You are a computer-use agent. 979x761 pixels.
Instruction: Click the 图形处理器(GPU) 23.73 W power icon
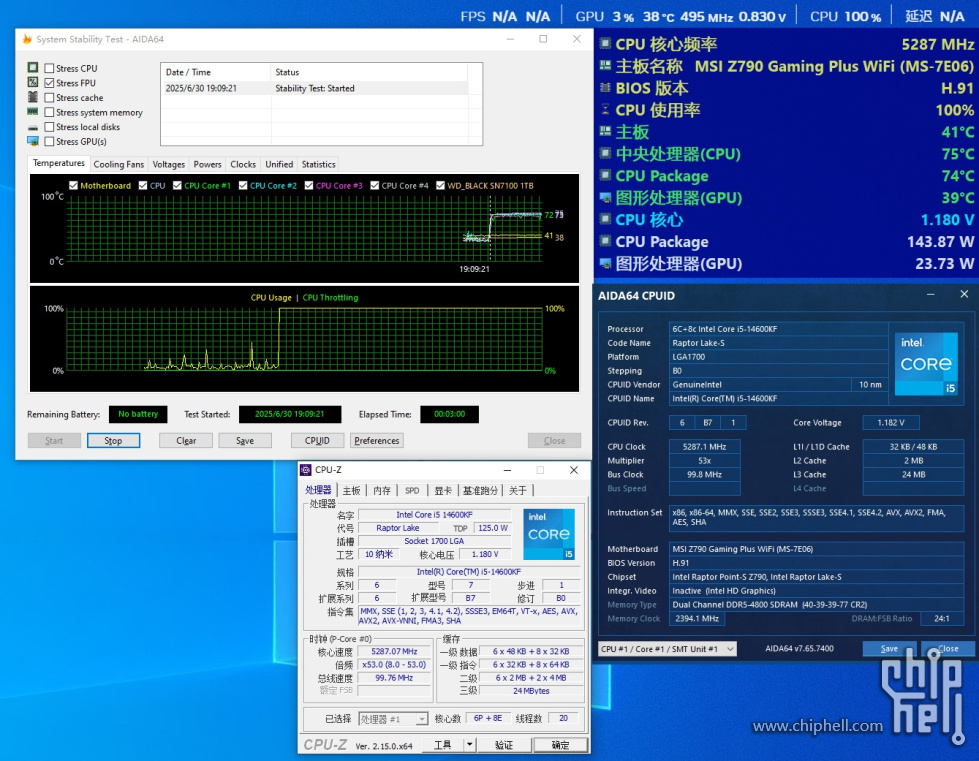coord(605,263)
